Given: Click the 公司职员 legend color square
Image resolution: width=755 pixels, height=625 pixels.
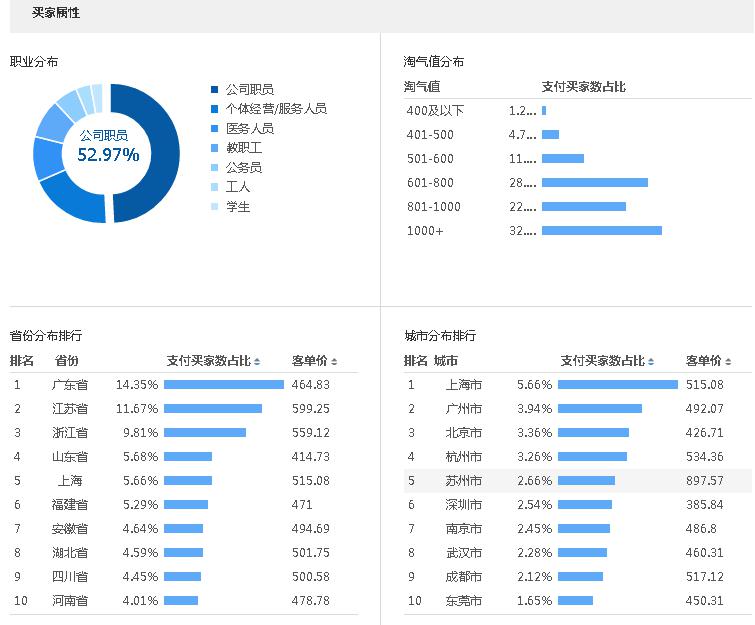Looking at the screenshot, I should point(215,89).
